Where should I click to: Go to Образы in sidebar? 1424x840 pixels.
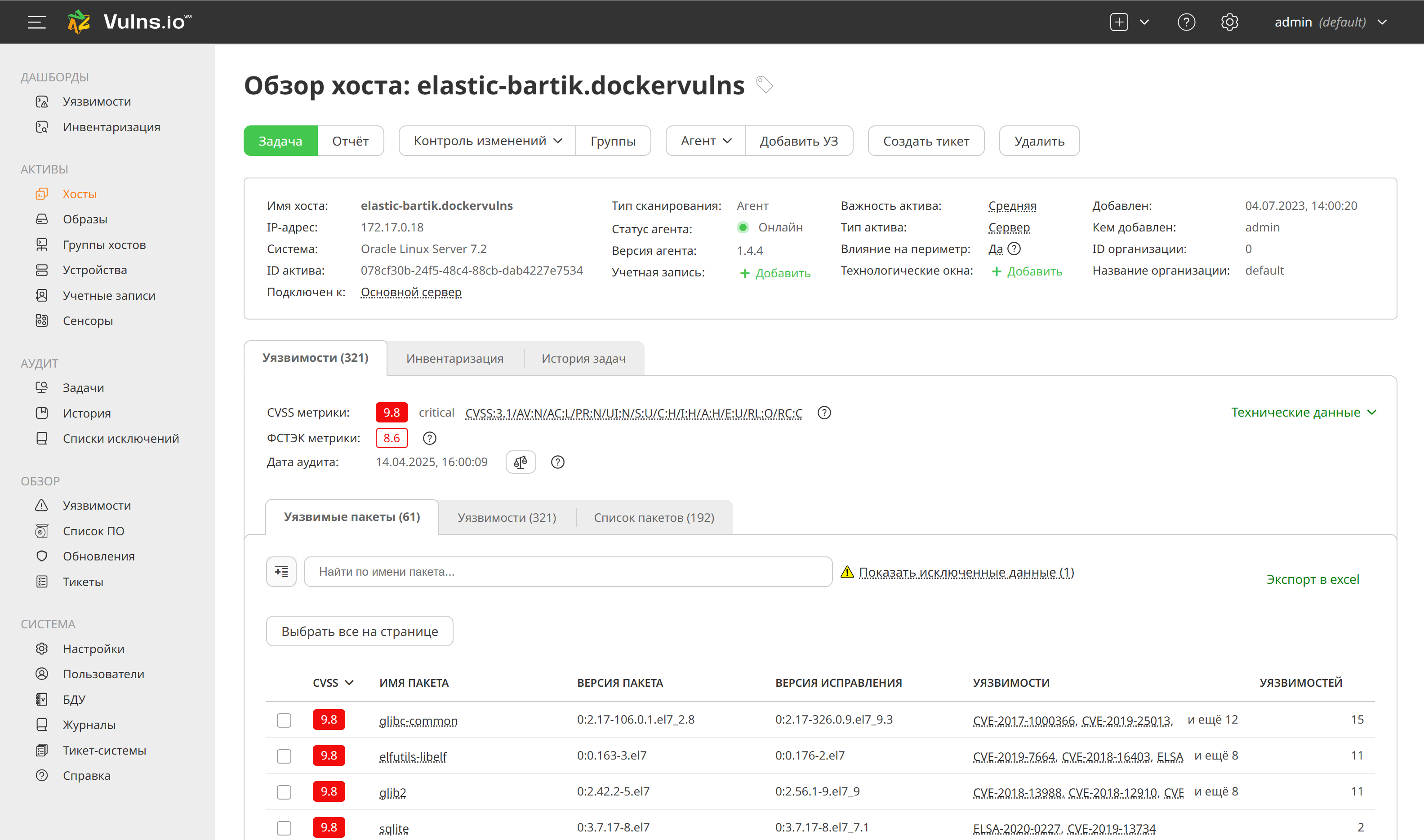(85, 219)
